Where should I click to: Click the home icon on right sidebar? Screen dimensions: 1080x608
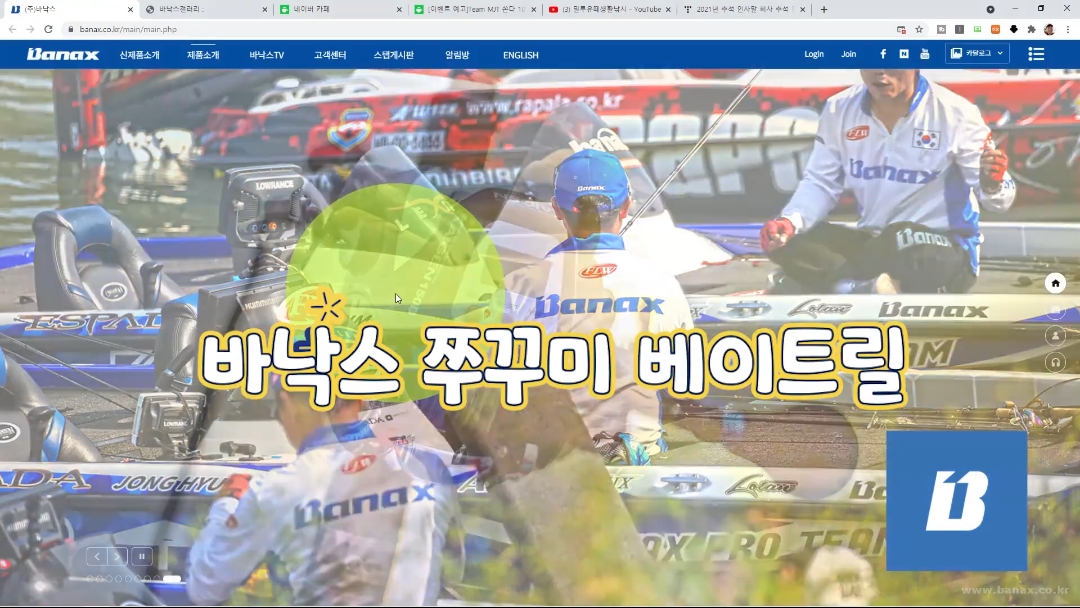[1055, 283]
